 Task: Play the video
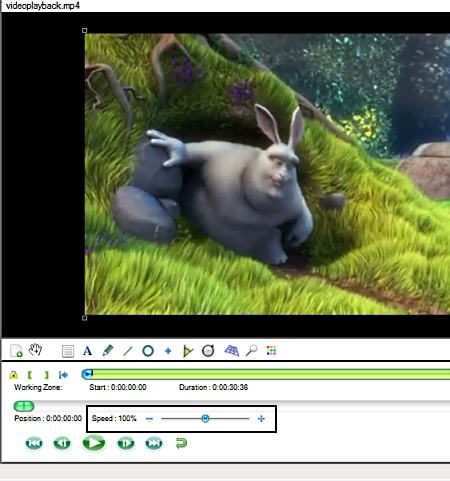click(94, 443)
